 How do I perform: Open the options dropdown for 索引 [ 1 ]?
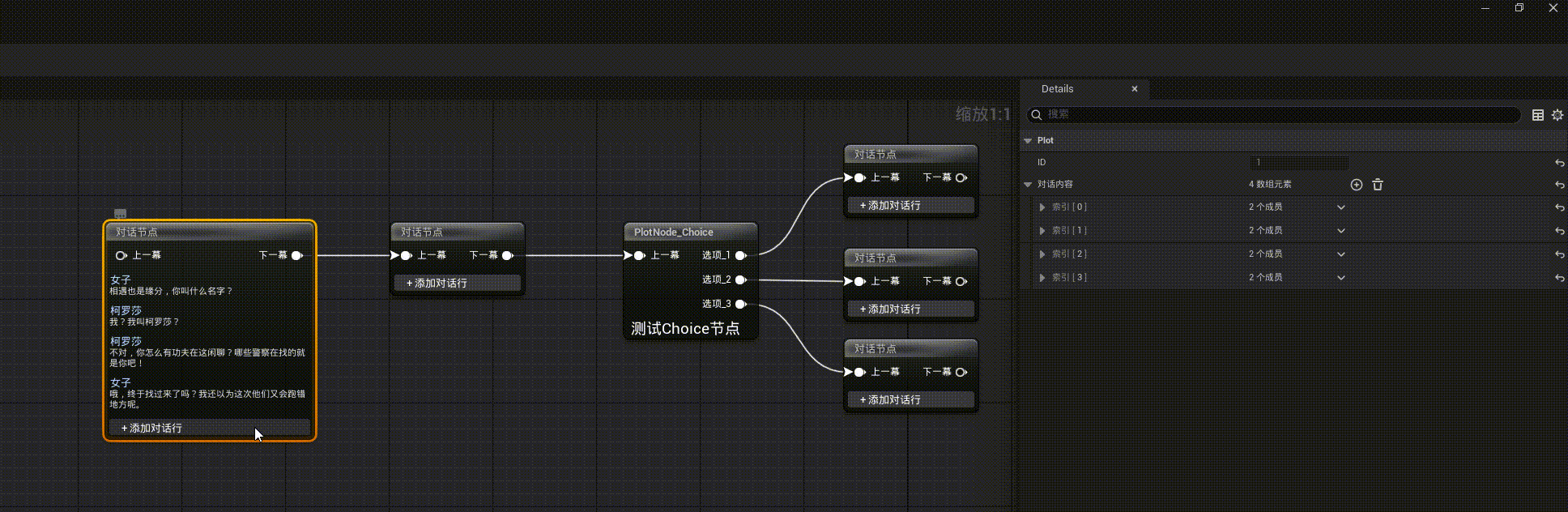(1341, 231)
